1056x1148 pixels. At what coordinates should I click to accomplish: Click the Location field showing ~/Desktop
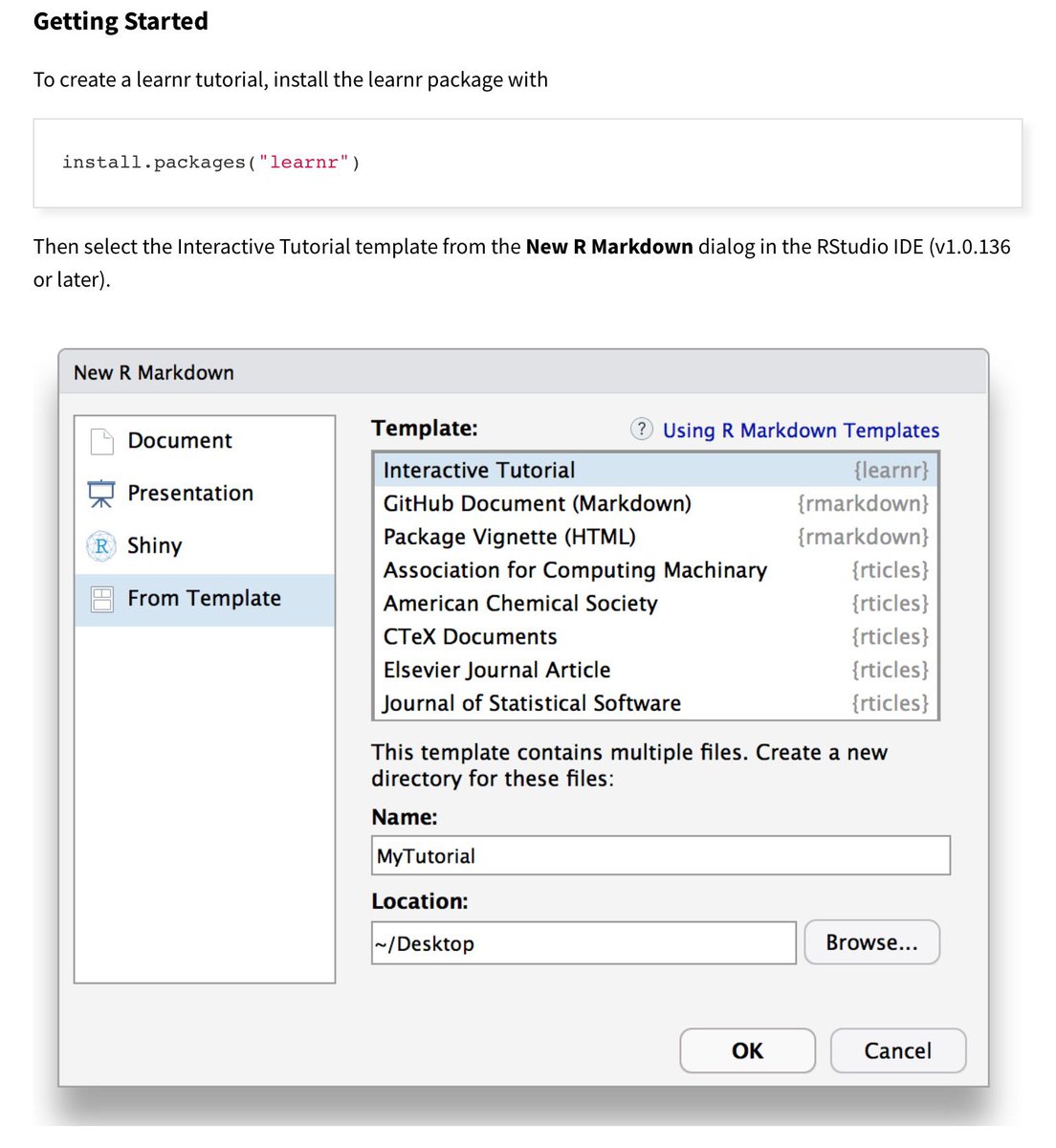[583, 943]
